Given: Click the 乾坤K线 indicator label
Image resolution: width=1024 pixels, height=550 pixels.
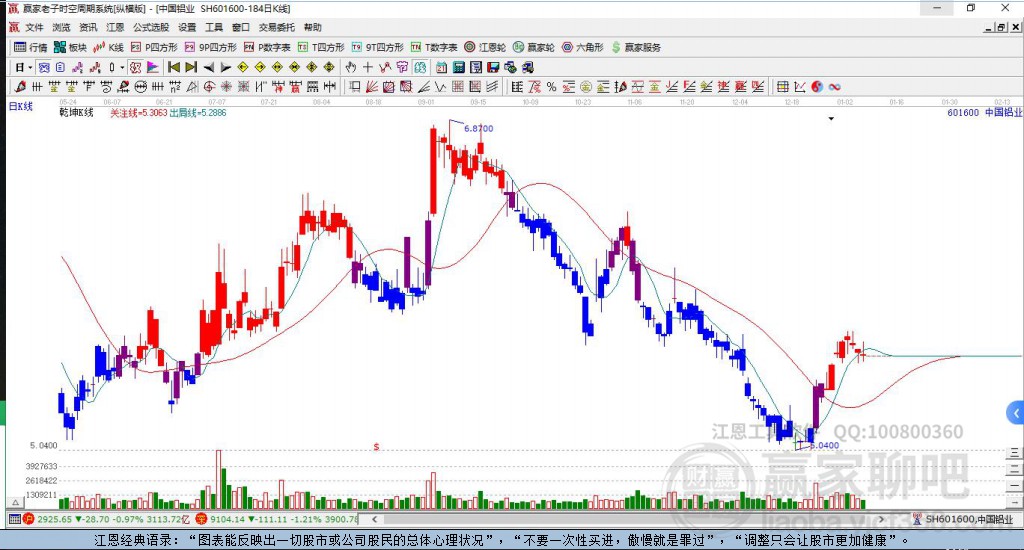Looking at the screenshot, I should (x=76, y=113).
